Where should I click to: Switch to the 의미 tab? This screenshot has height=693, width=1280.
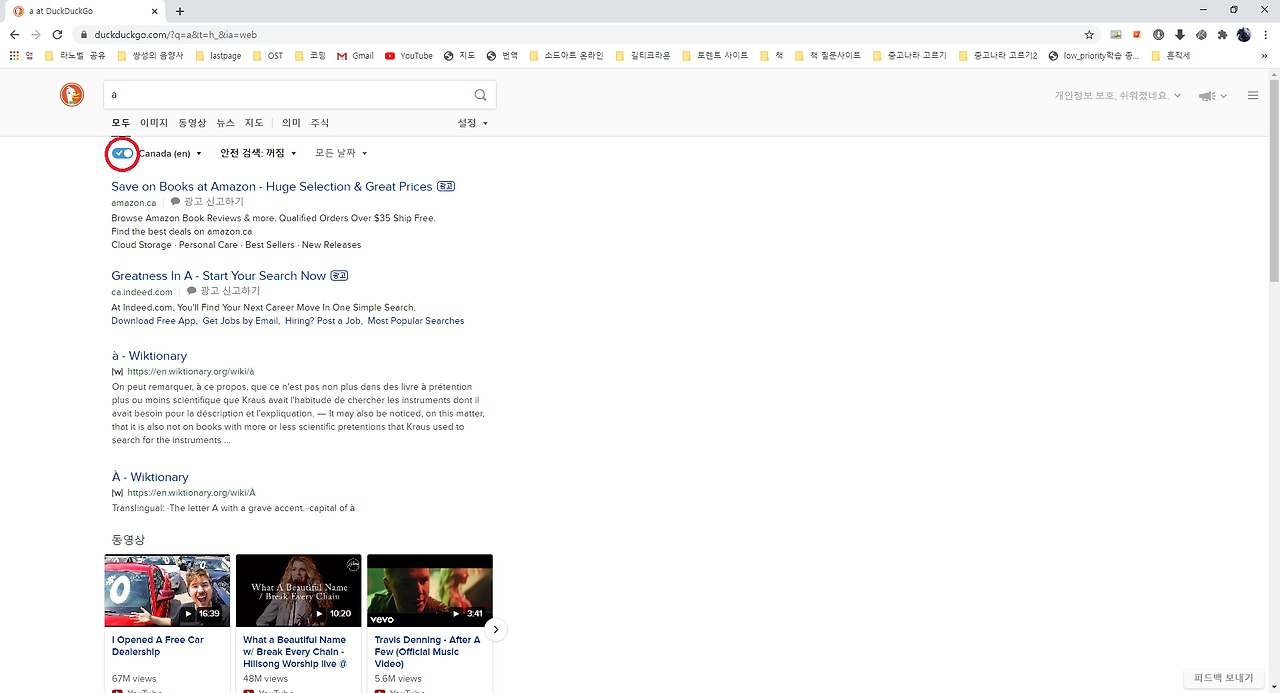tap(291, 123)
